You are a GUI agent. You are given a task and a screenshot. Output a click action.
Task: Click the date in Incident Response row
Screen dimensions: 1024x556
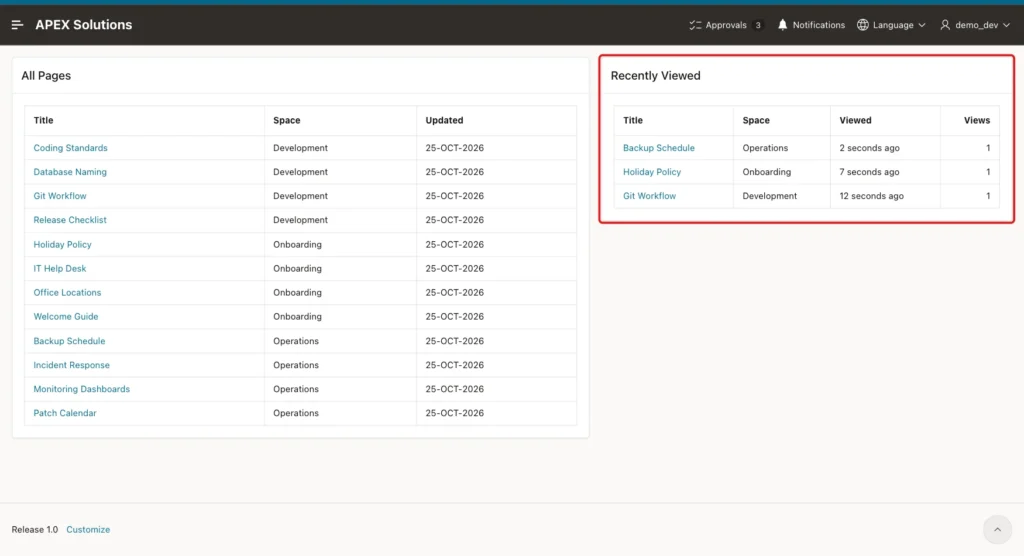click(455, 365)
